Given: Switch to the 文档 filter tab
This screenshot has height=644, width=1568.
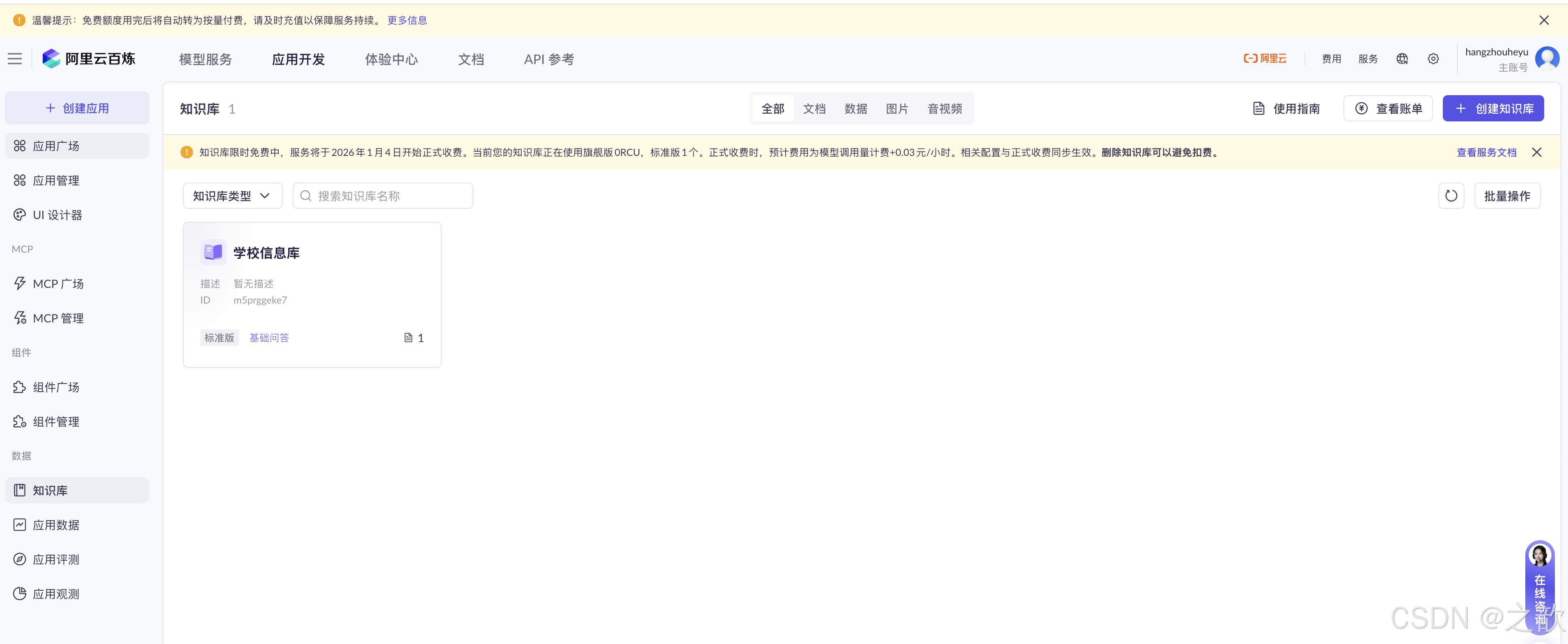Looking at the screenshot, I should pyautogui.click(x=814, y=109).
